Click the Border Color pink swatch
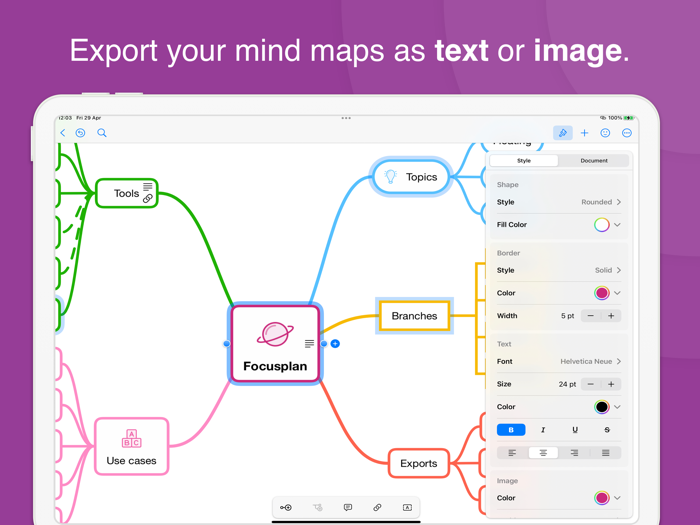 (602, 293)
